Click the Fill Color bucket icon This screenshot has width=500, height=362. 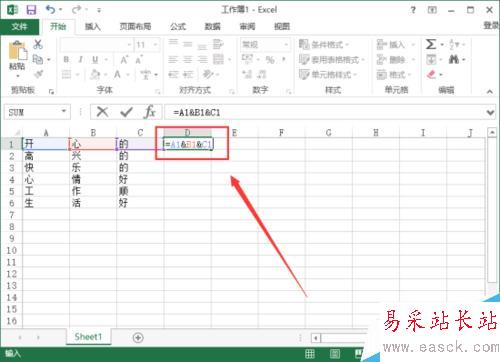(x=95, y=74)
